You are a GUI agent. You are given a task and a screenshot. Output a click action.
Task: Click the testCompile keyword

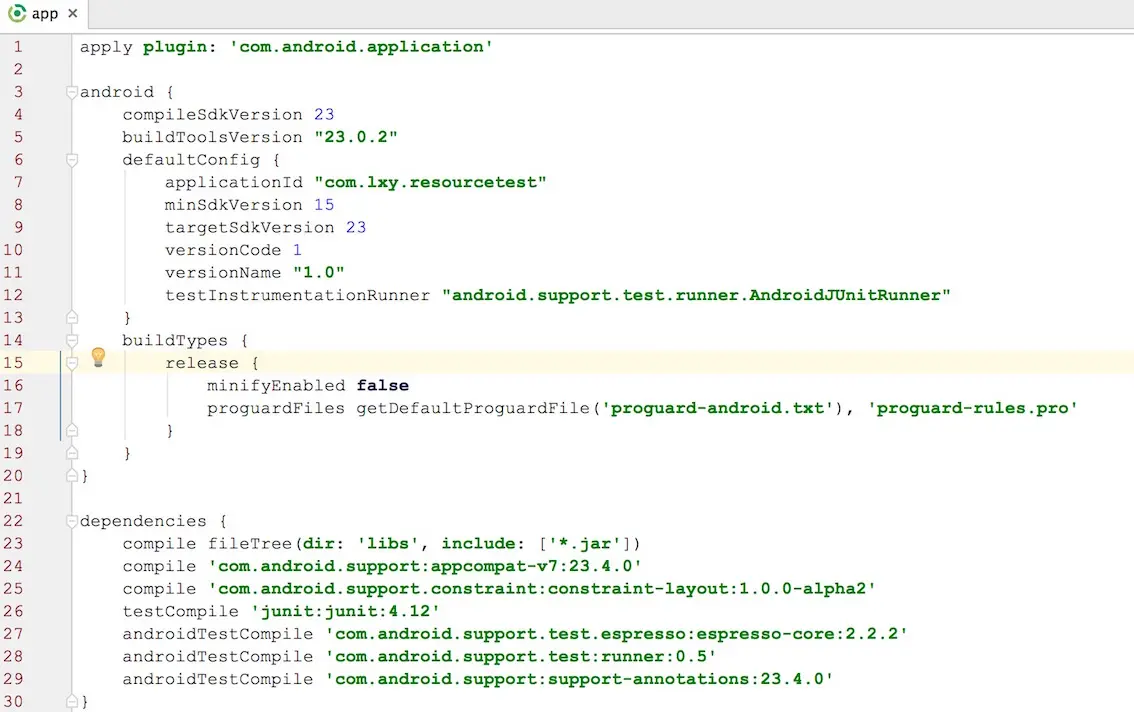tap(181, 611)
